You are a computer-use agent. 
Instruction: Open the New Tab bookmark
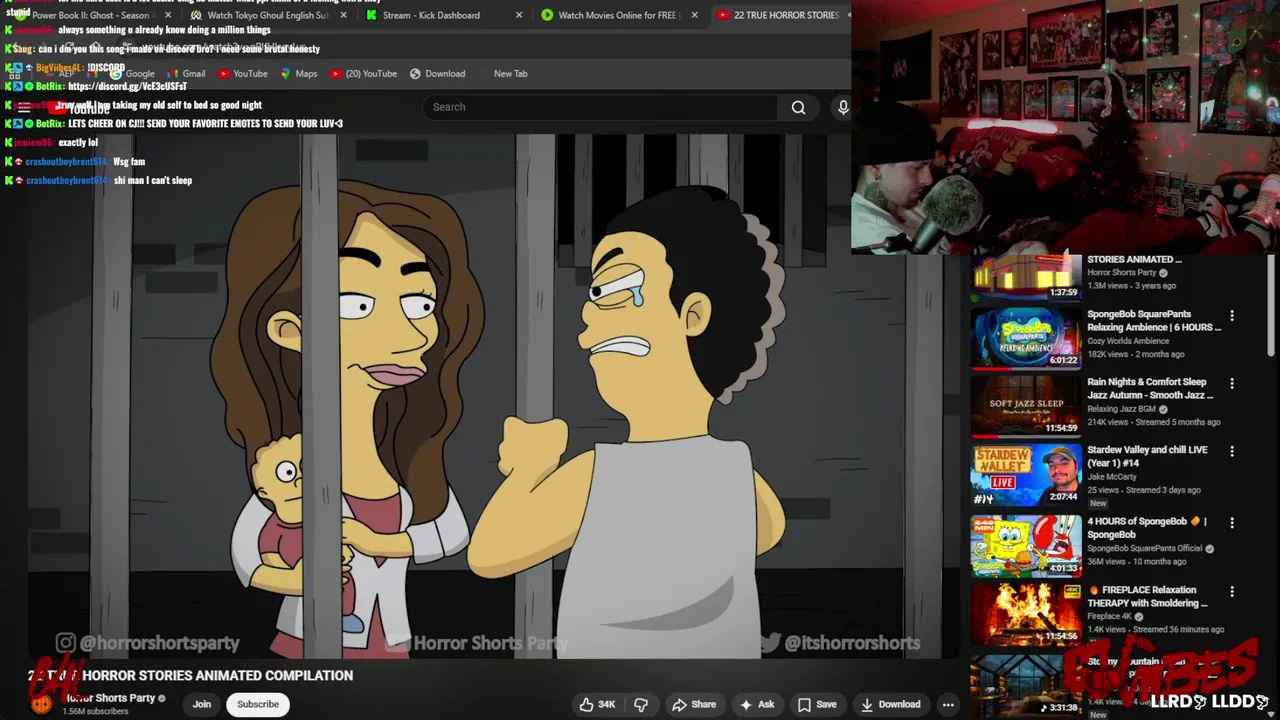(x=510, y=73)
